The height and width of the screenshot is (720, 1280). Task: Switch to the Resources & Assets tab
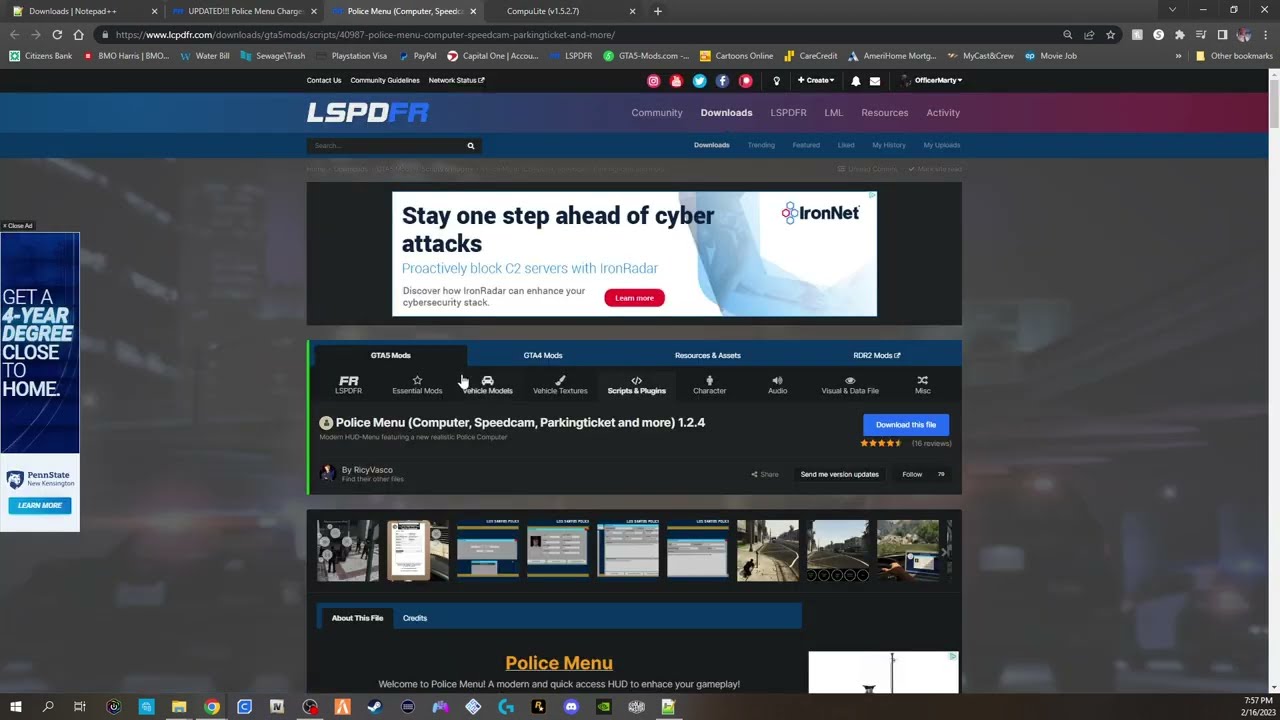pyautogui.click(x=707, y=355)
